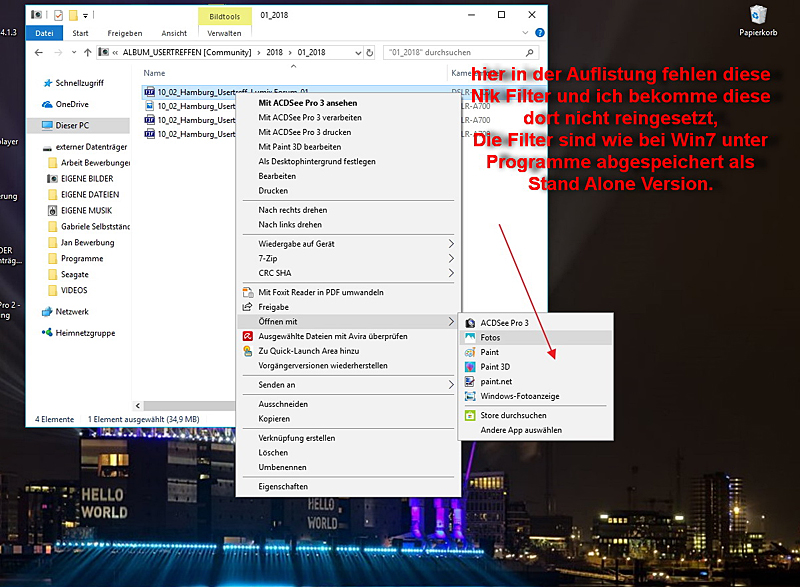Click the EIGENE MUSIK music folder icon

[52, 211]
